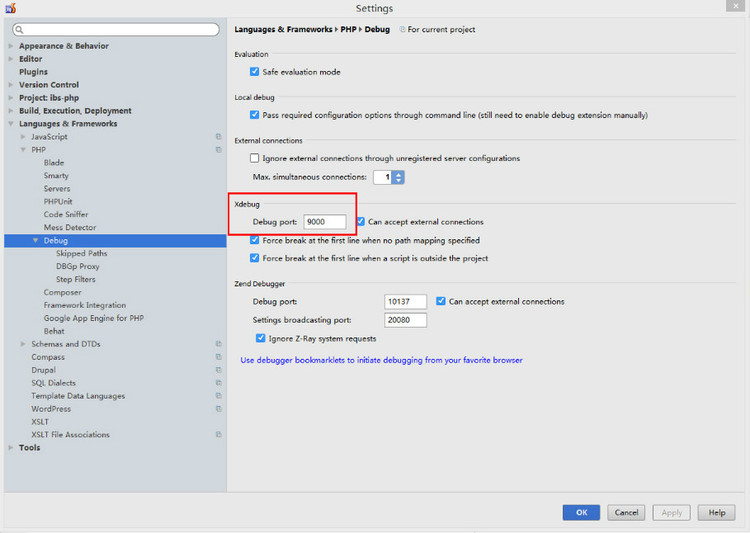Select DBGp Proxy settings page
750x533 pixels.
point(78,267)
